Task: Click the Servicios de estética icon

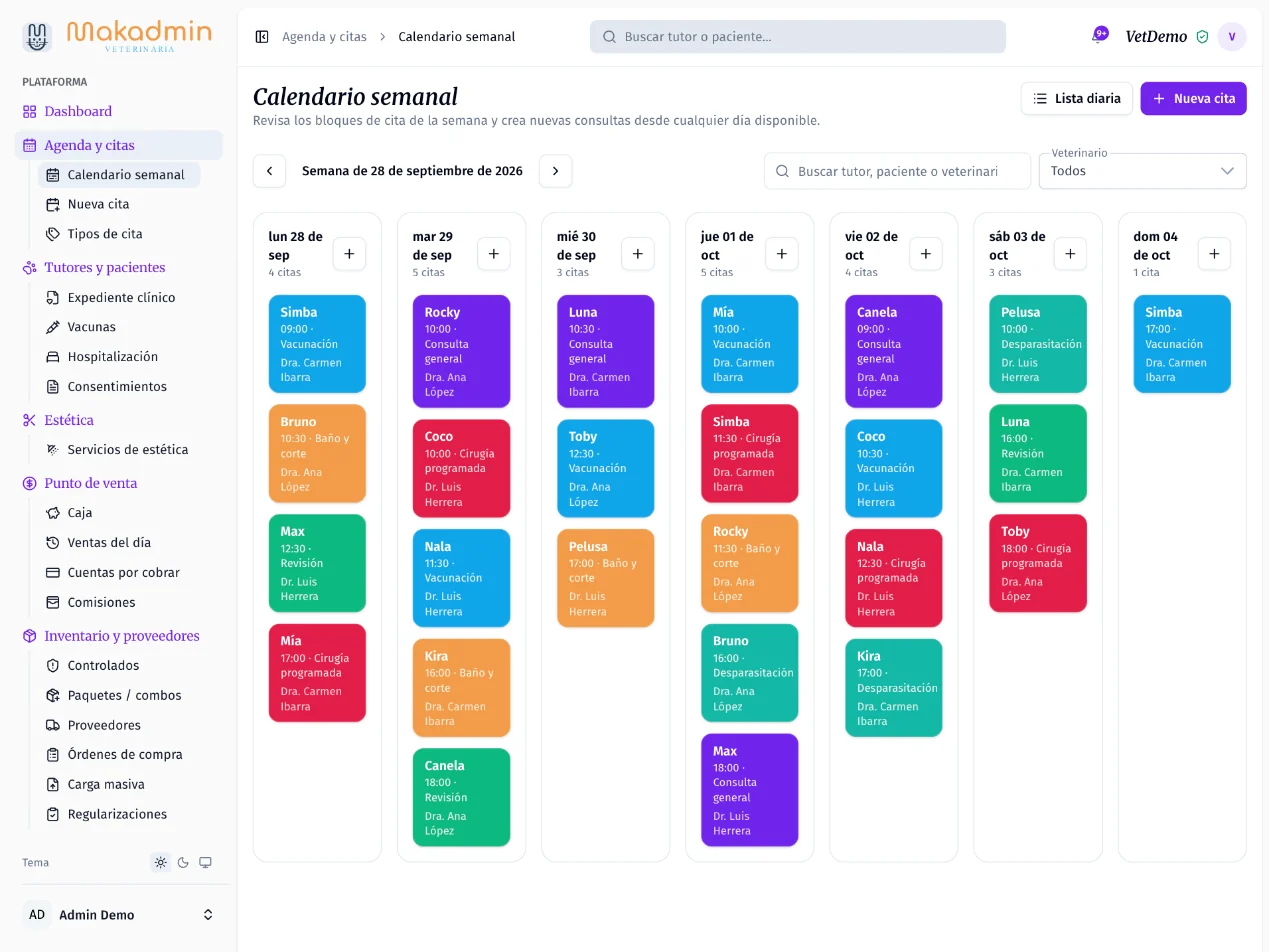Action: tap(53, 450)
